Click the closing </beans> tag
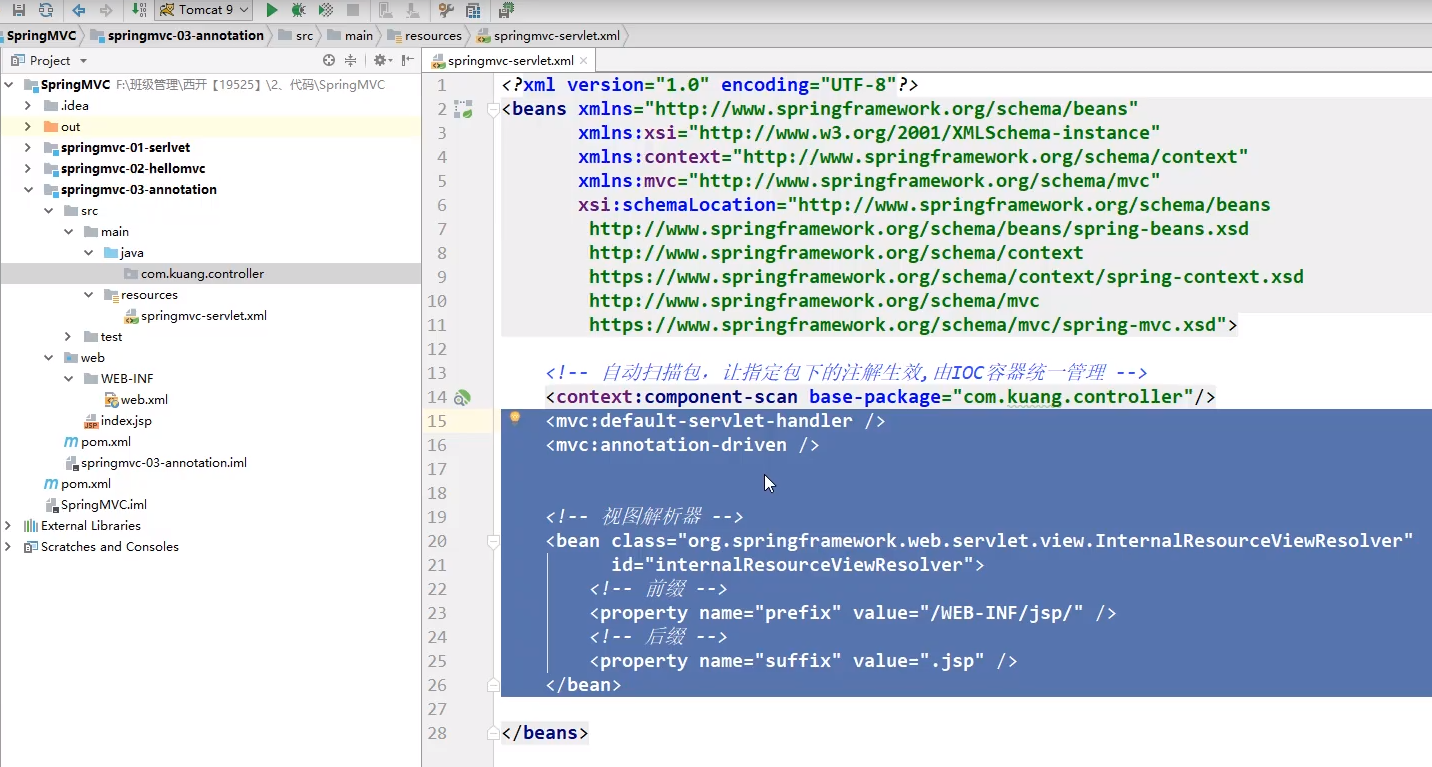 (545, 733)
